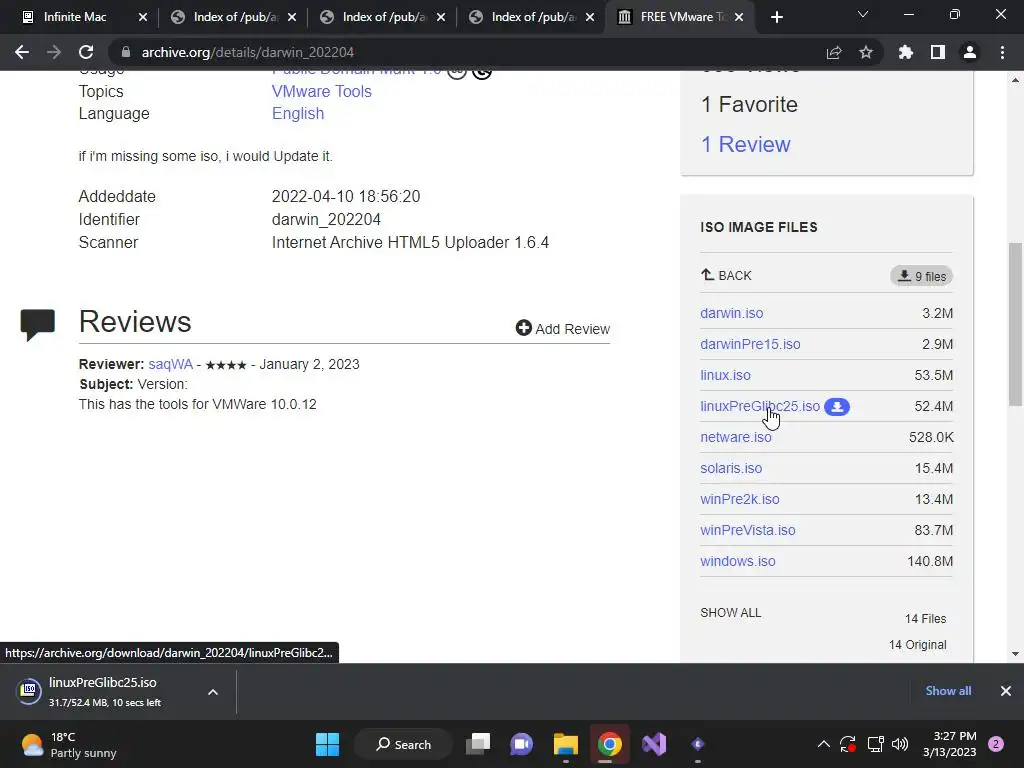The image size is (1024, 768).
Task: Click the ISO file icon in downloads bar
Action: 29,691
